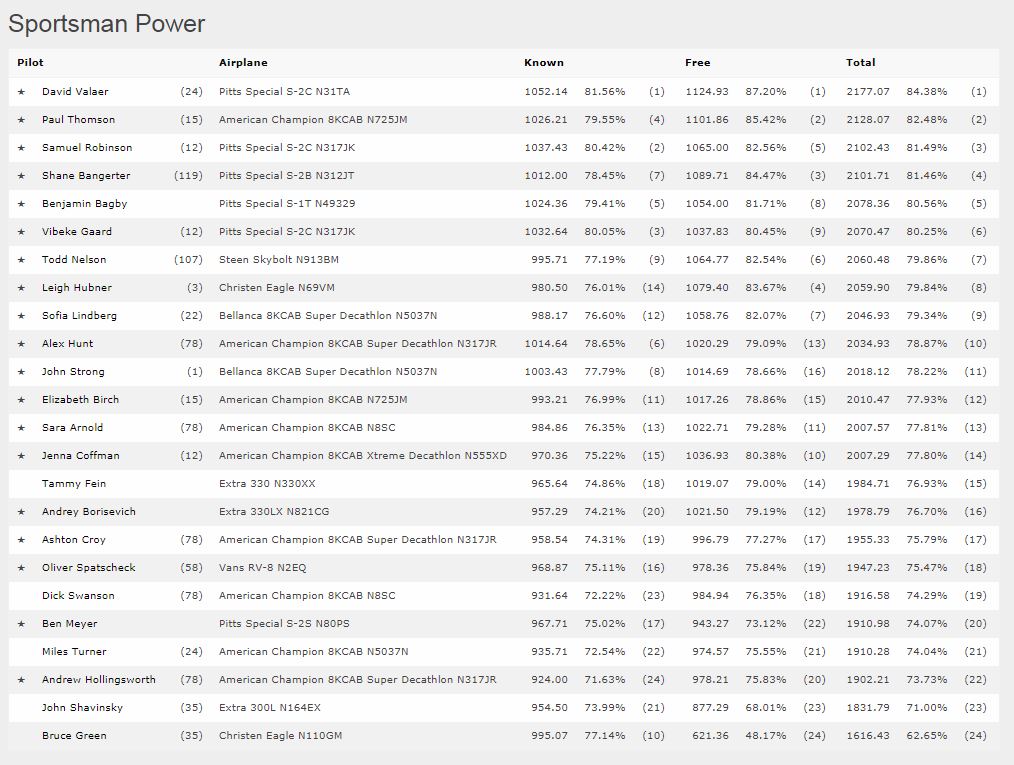The width and height of the screenshot is (1014, 765).
Task: Click the Total column header
Action: (861, 63)
